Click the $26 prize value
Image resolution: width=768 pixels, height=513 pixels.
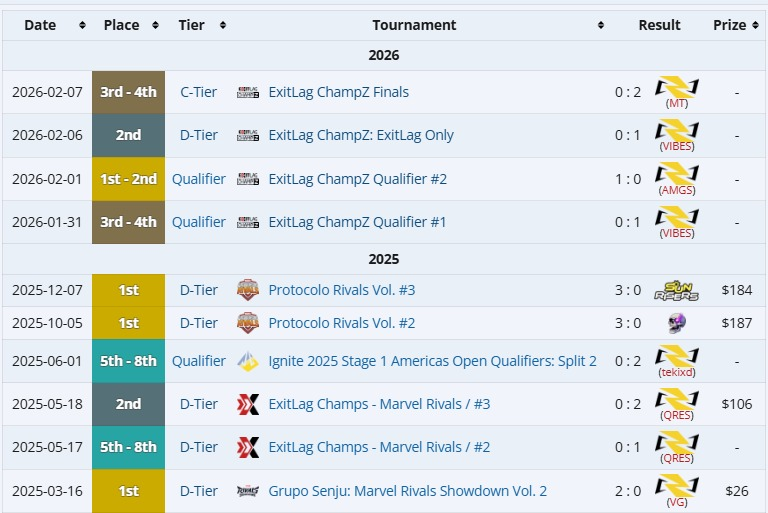737,491
